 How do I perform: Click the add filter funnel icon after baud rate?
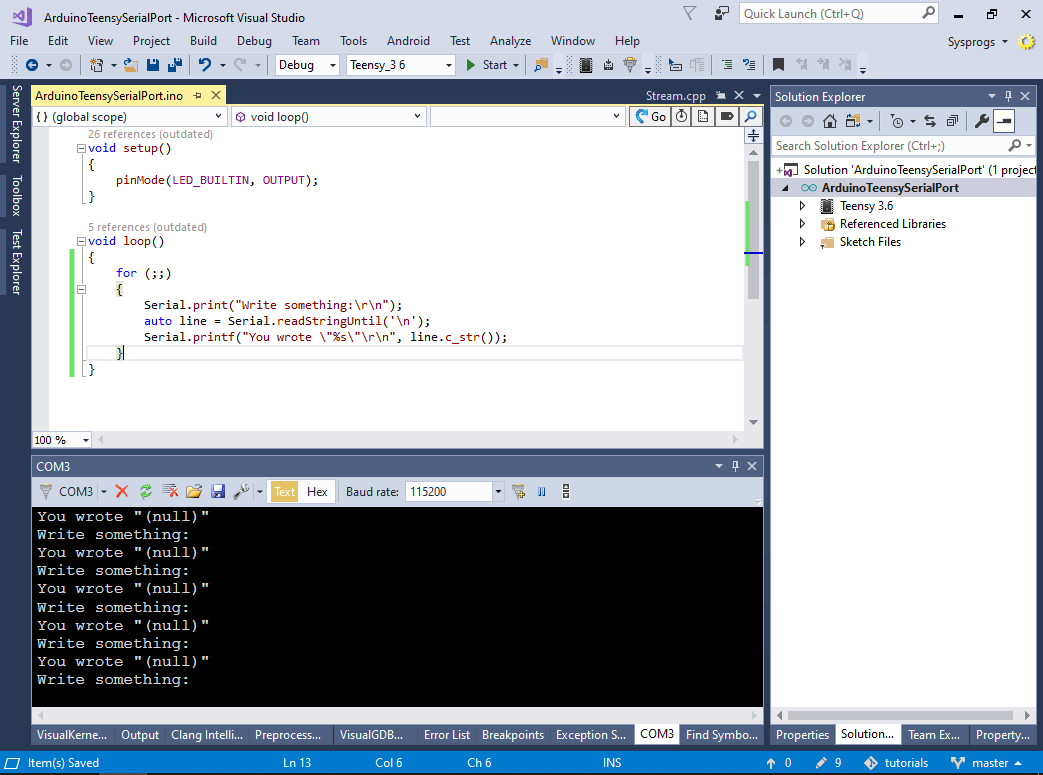point(518,492)
